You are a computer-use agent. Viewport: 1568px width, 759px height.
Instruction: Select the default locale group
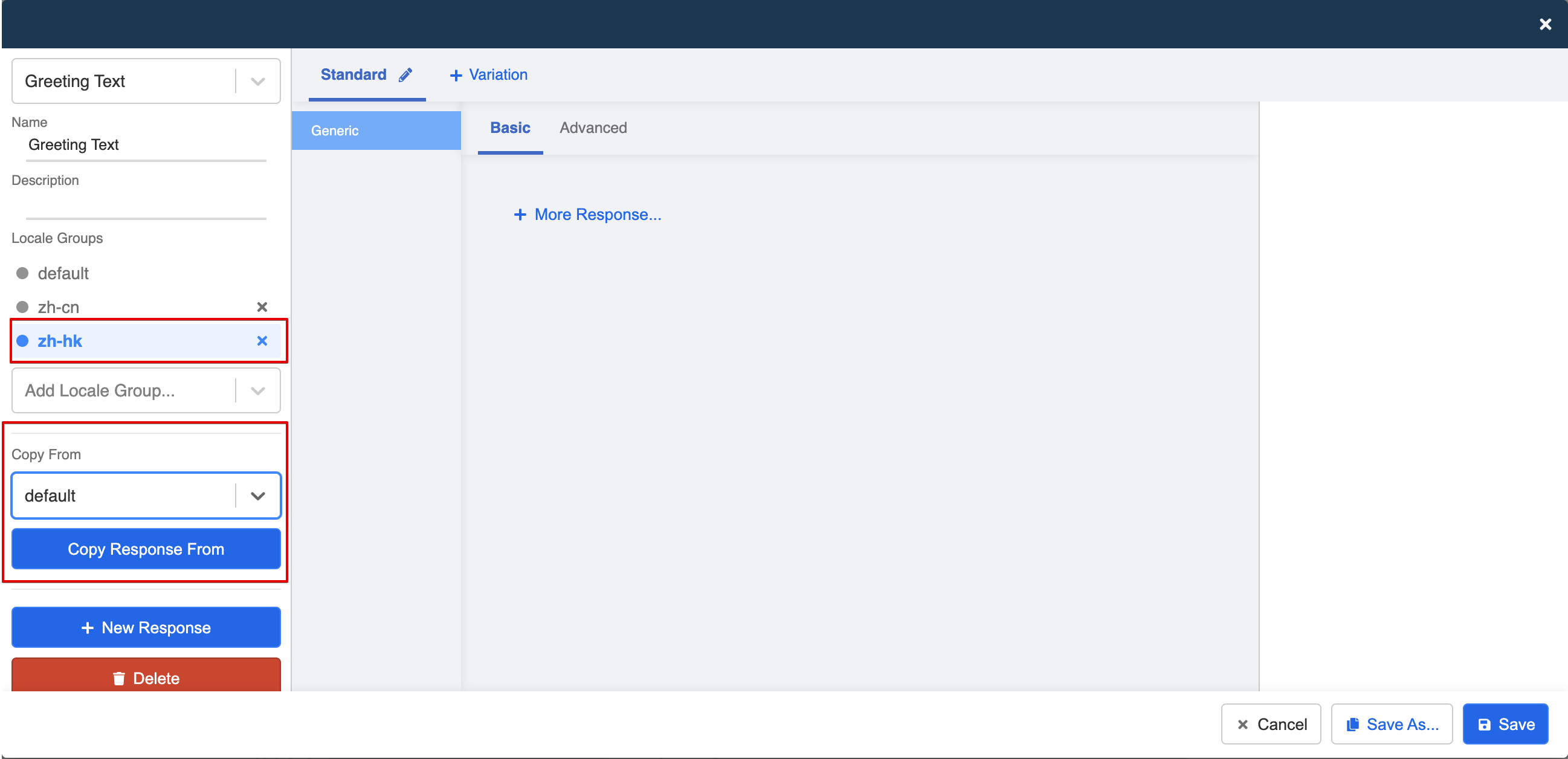click(146, 273)
